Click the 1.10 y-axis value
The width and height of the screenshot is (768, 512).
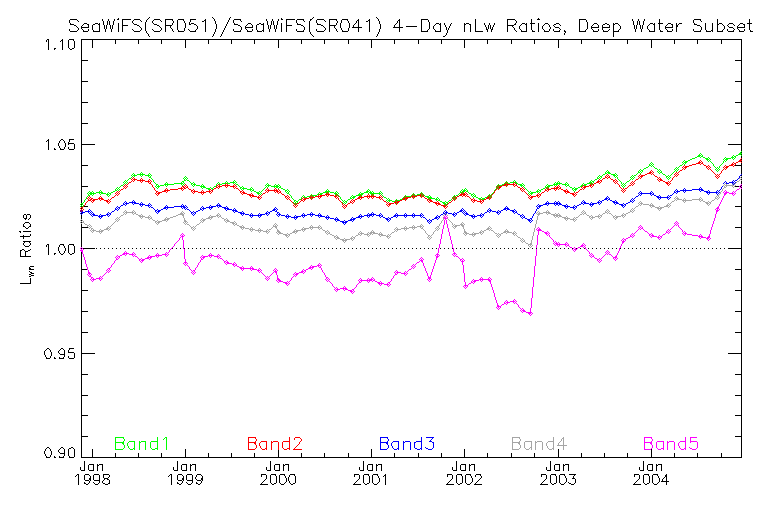coord(60,45)
